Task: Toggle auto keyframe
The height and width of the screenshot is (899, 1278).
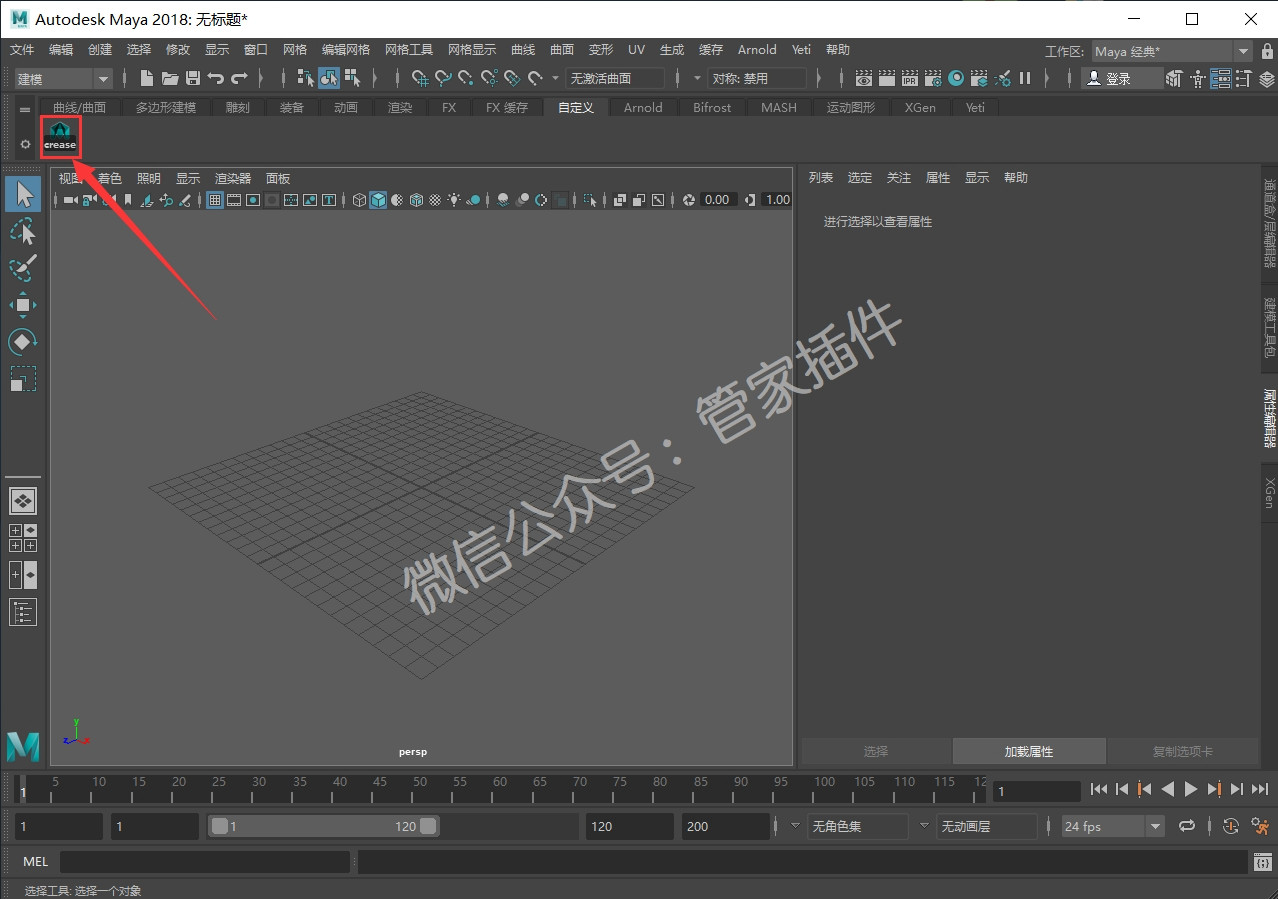Action: (1231, 827)
